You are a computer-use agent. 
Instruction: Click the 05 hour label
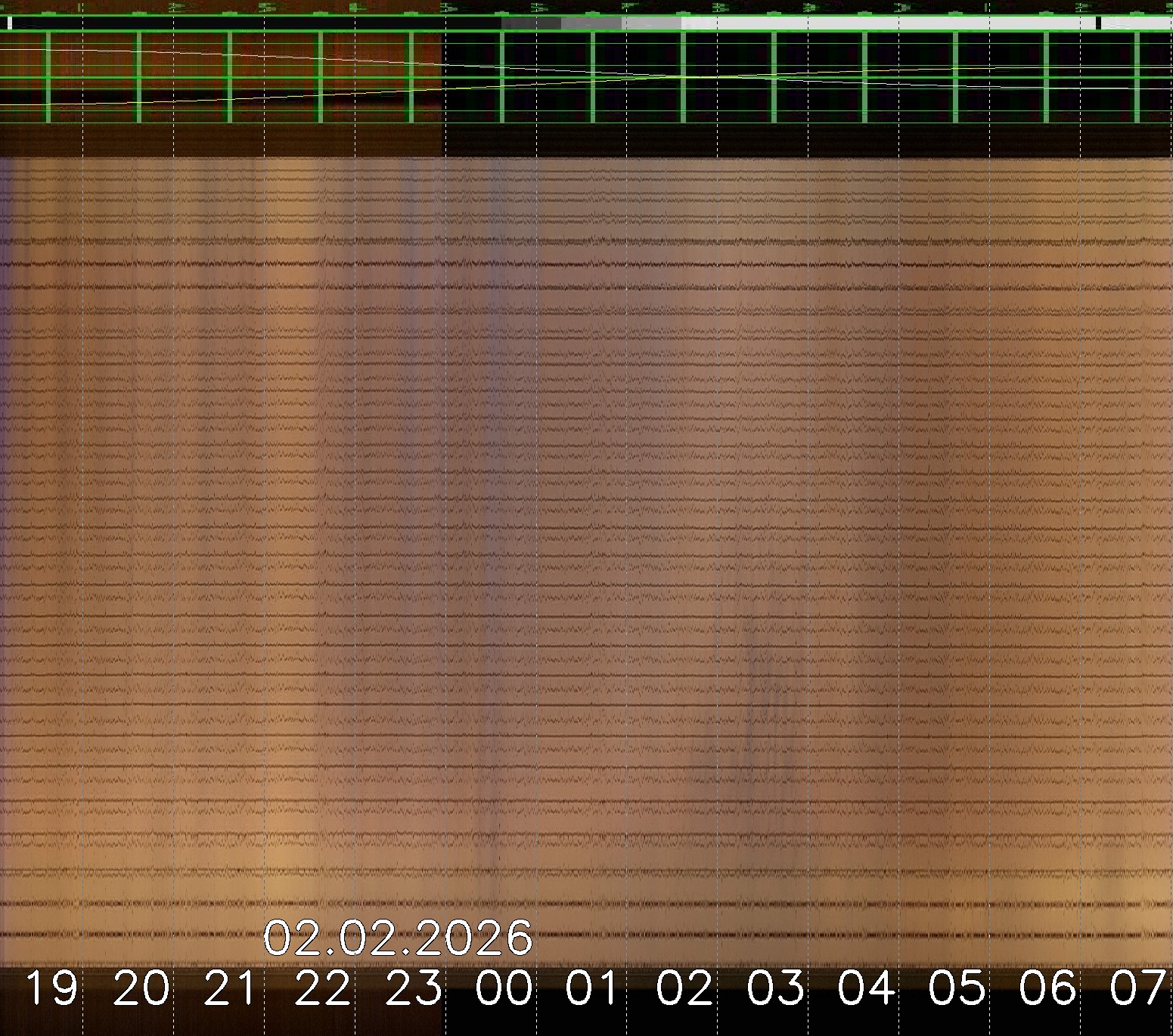pyautogui.click(x=957, y=988)
